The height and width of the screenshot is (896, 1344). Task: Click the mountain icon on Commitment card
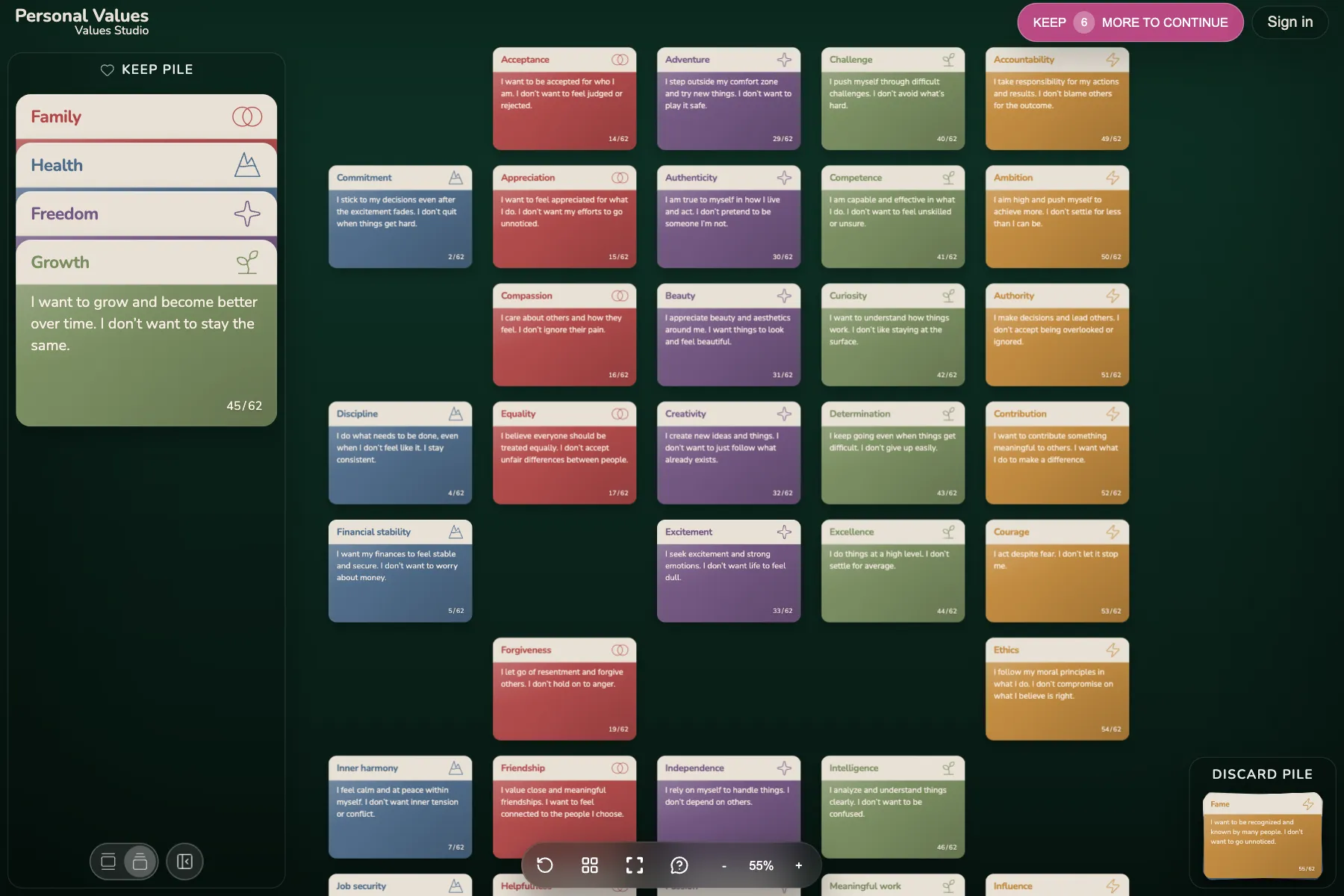pyautogui.click(x=455, y=178)
